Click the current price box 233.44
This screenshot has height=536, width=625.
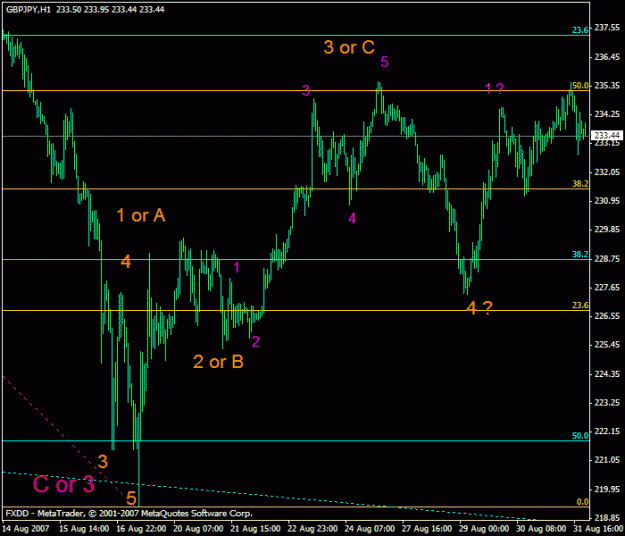607,135
